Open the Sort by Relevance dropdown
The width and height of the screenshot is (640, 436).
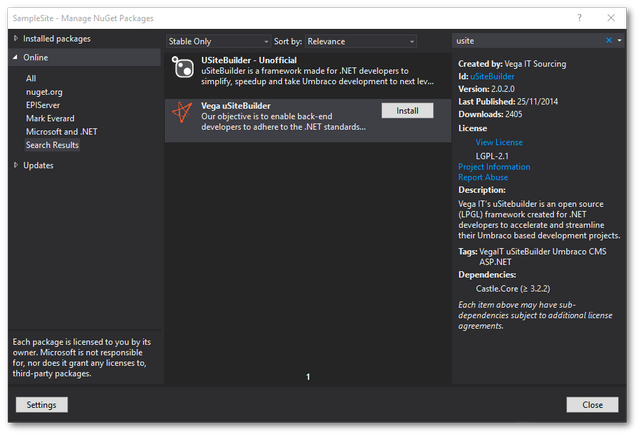pos(360,41)
